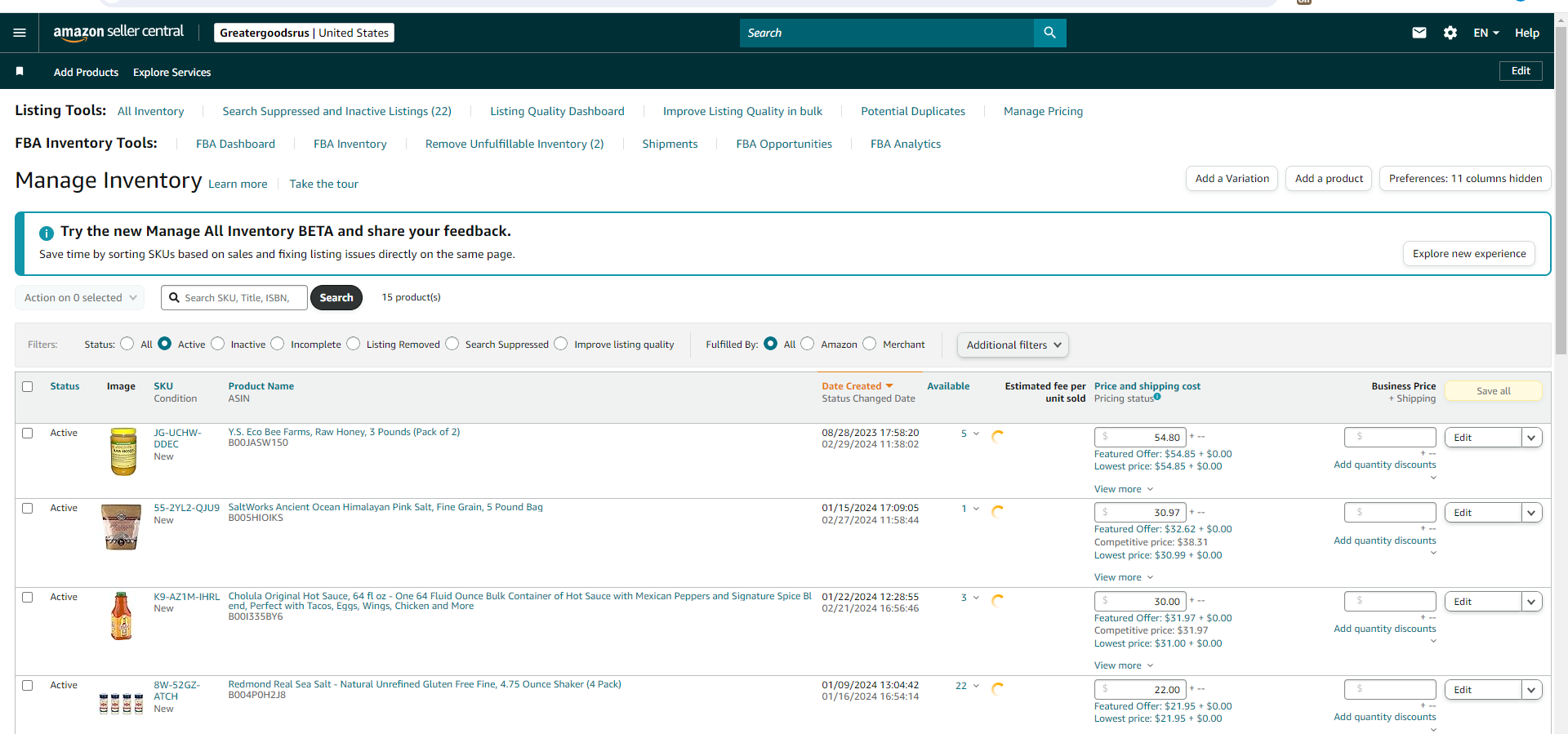
Task: Select the Incomplete status radio button
Action: pyautogui.click(x=278, y=344)
